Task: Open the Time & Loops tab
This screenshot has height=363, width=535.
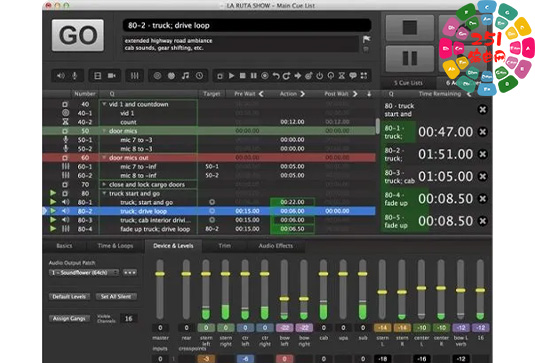Action: [115, 246]
